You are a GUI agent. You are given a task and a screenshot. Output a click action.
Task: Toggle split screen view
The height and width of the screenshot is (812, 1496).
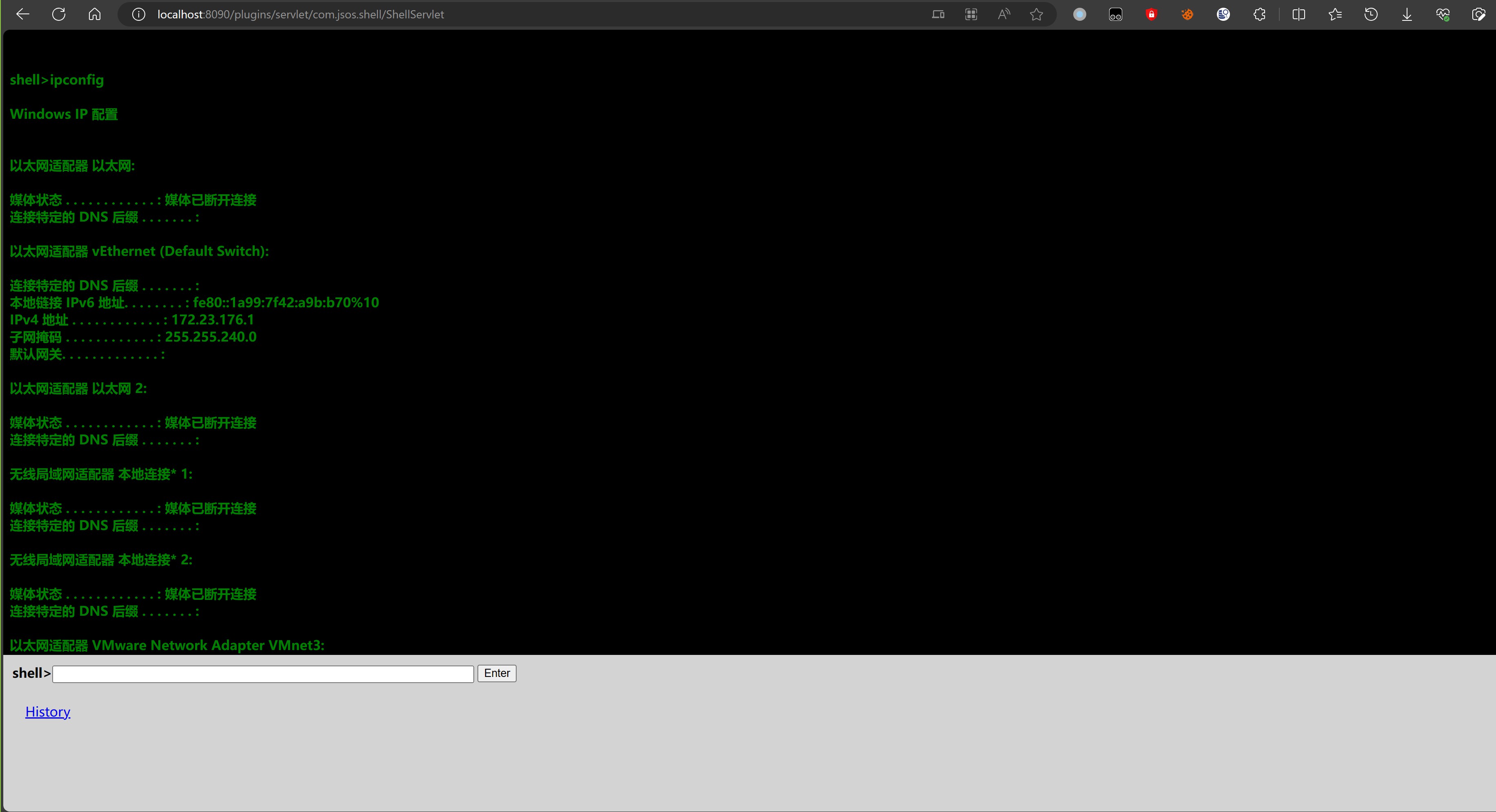(1299, 15)
